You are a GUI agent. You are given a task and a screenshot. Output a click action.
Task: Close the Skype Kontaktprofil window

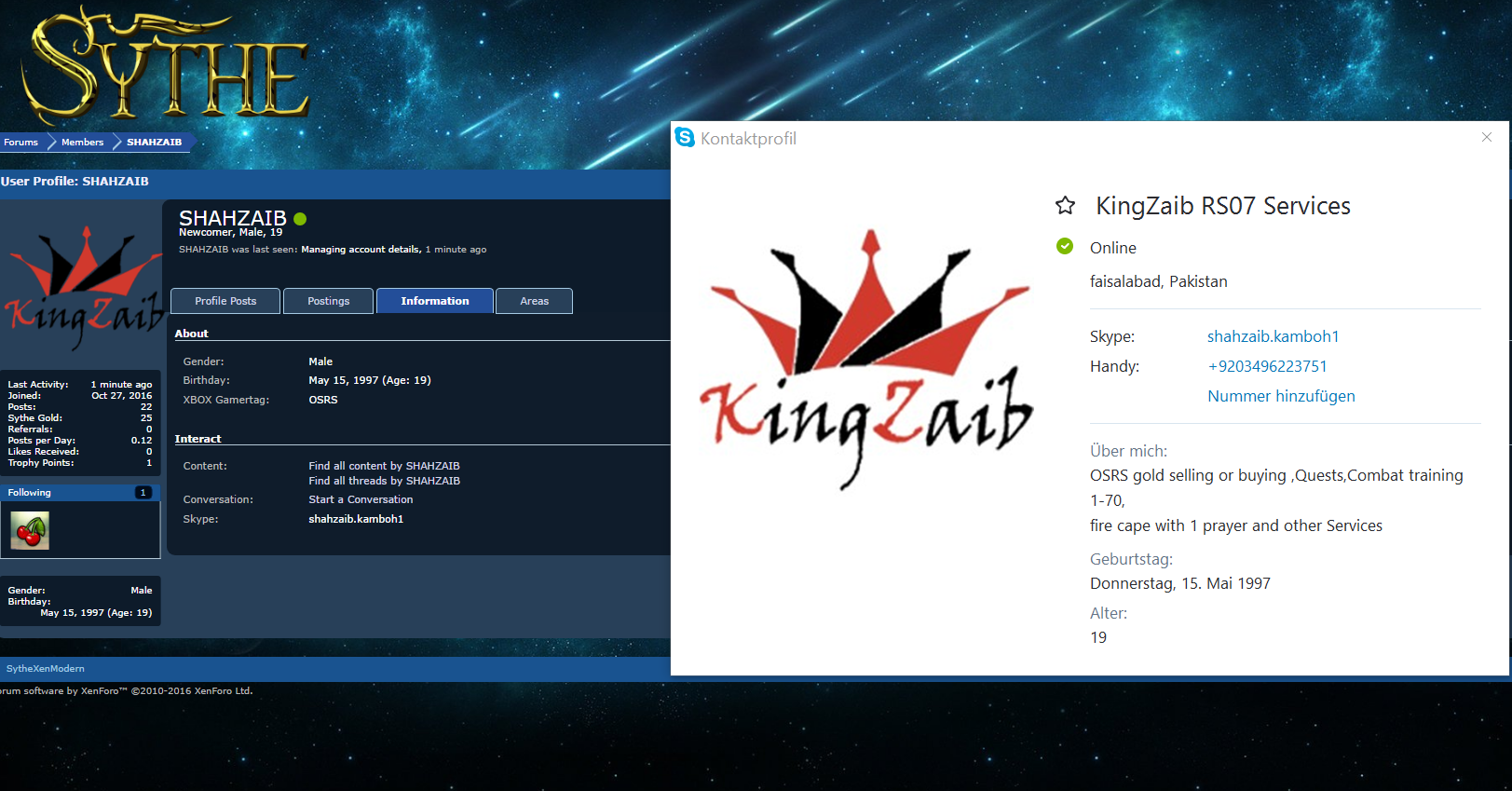click(x=1487, y=137)
